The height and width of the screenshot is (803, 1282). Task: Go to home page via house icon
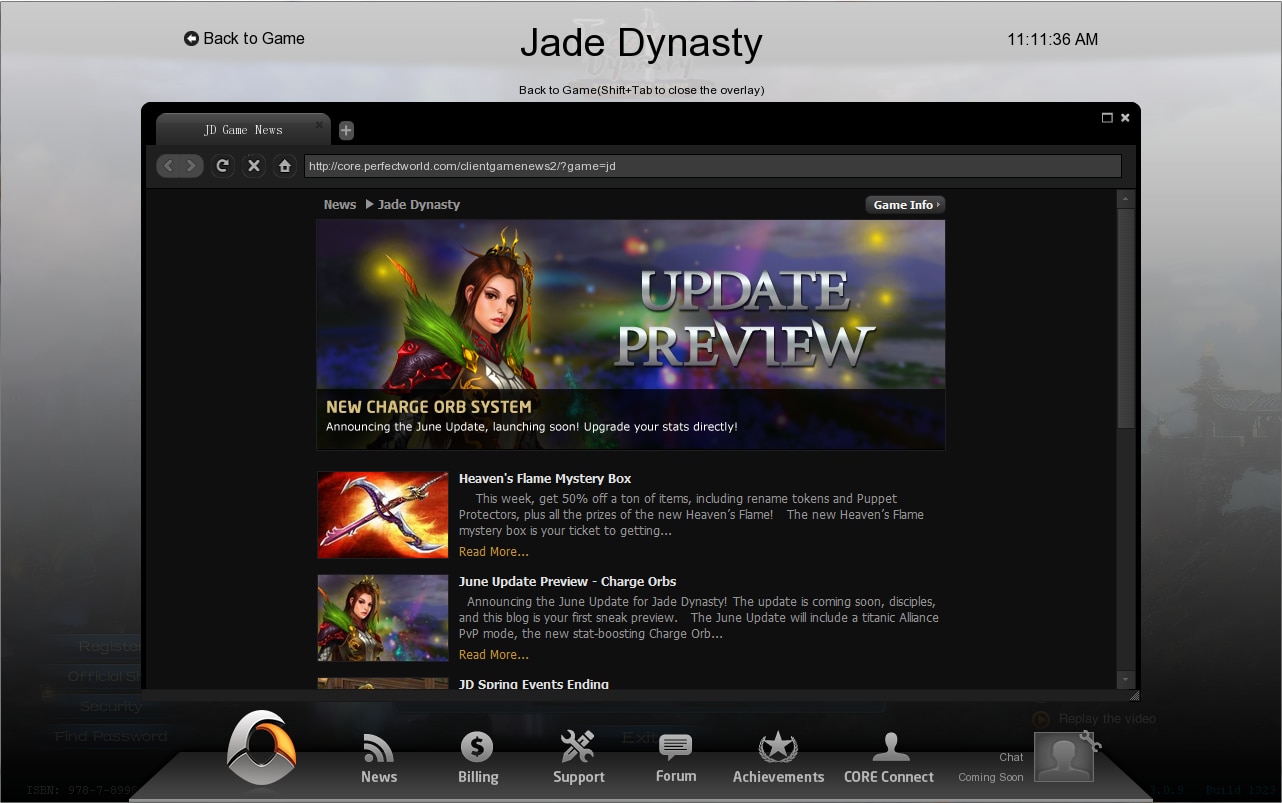(x=285, y=166)
